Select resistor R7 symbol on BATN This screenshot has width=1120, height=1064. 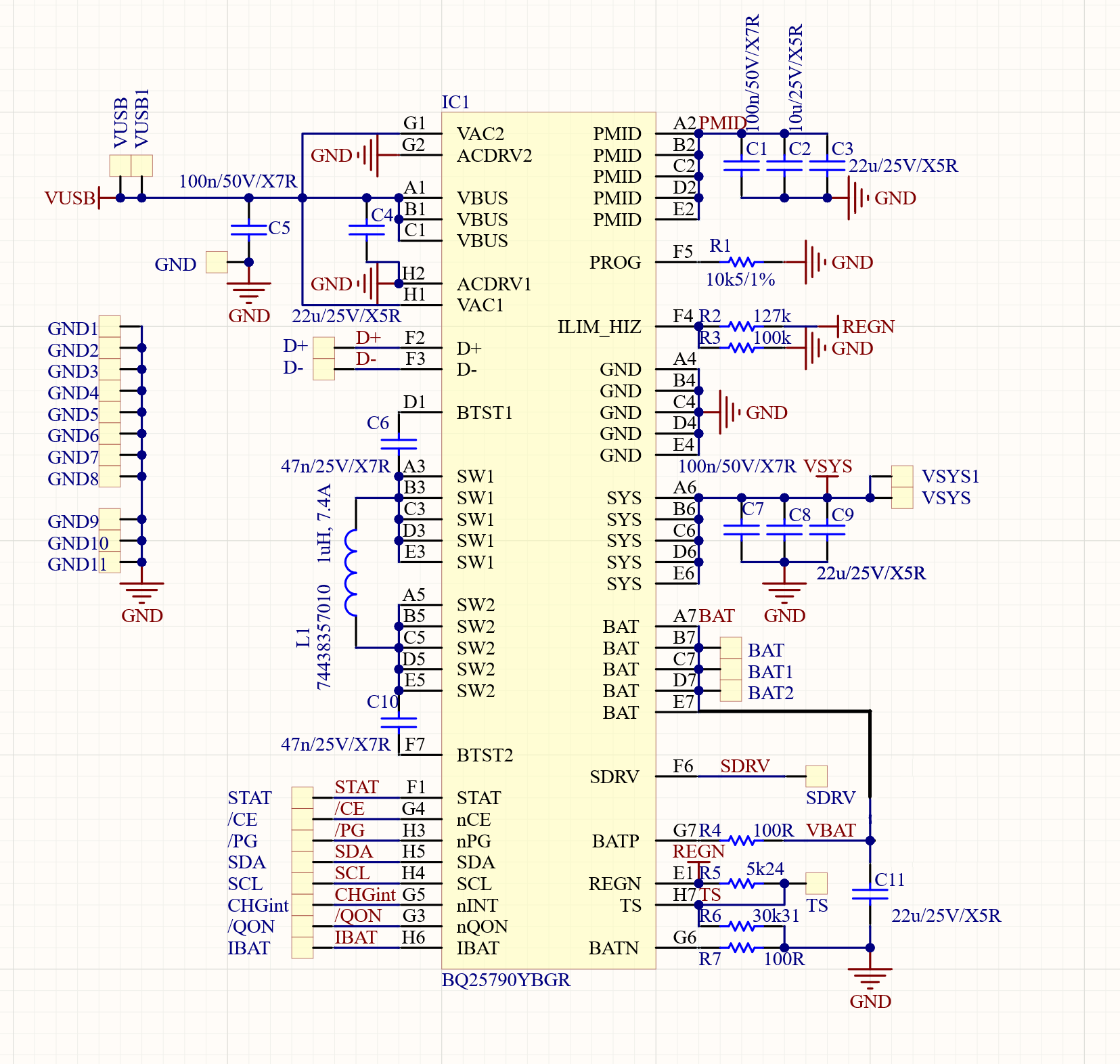pyautogui.click(x=741, y=948)
